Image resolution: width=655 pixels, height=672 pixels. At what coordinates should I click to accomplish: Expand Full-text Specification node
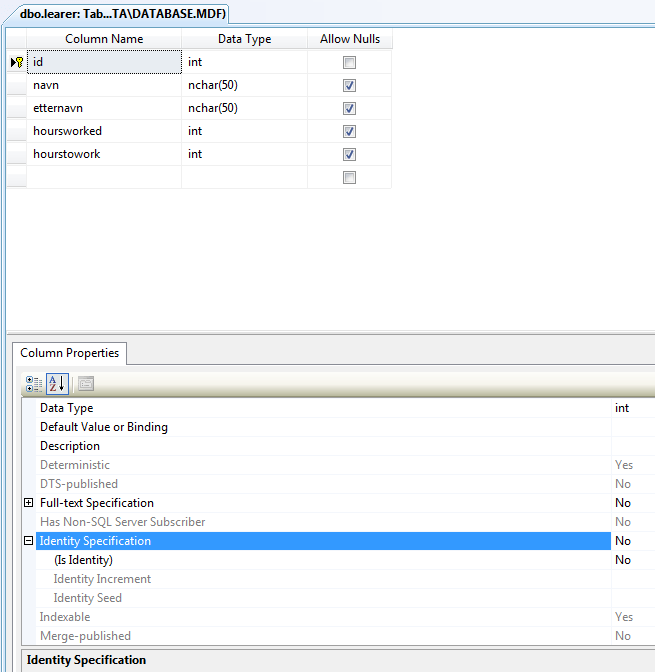point(28,503)
